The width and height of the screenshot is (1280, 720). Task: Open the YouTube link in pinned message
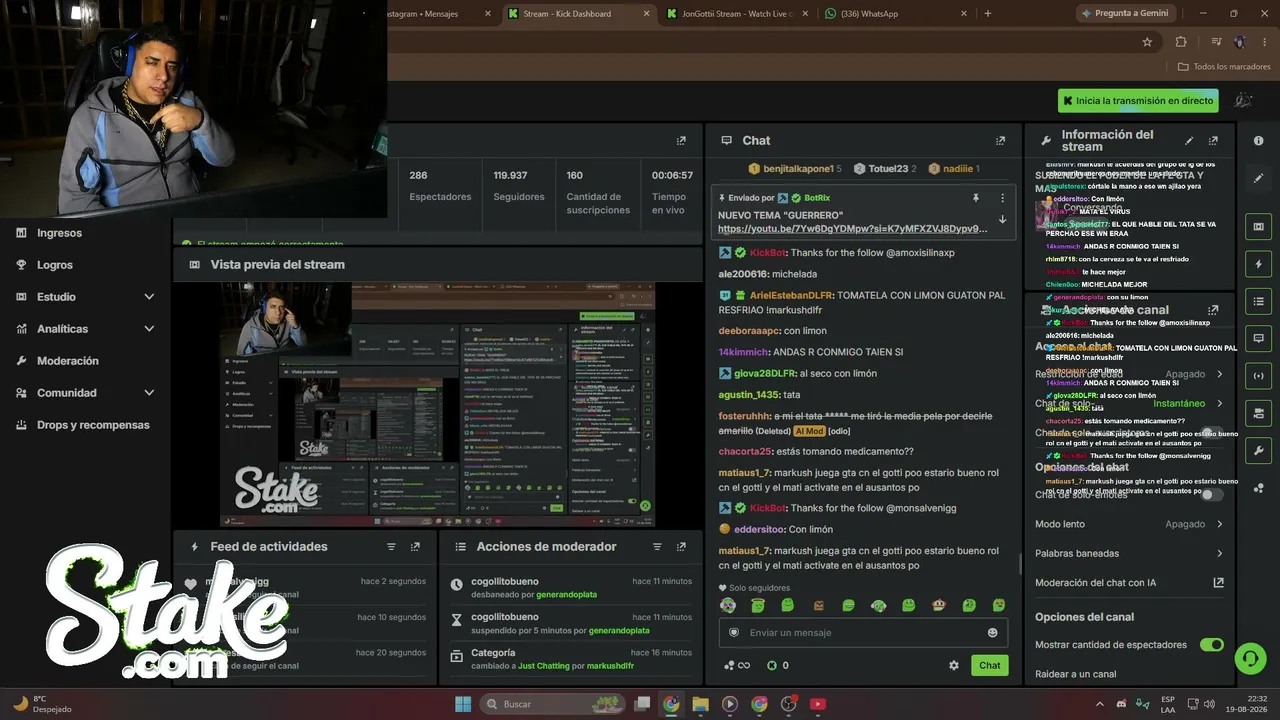tap(852, 229)
